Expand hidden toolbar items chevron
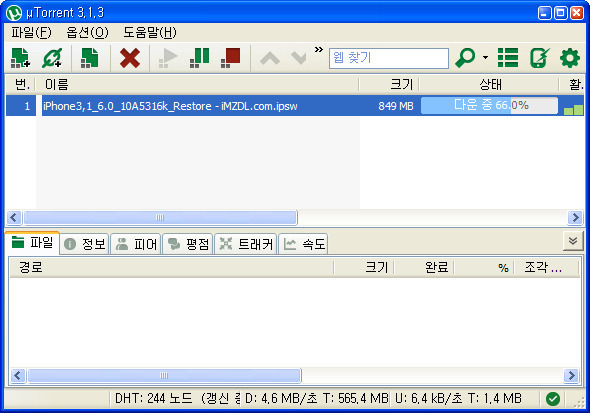Image resolution: width=590 pixels, height=413 pixels. point(319,50)
